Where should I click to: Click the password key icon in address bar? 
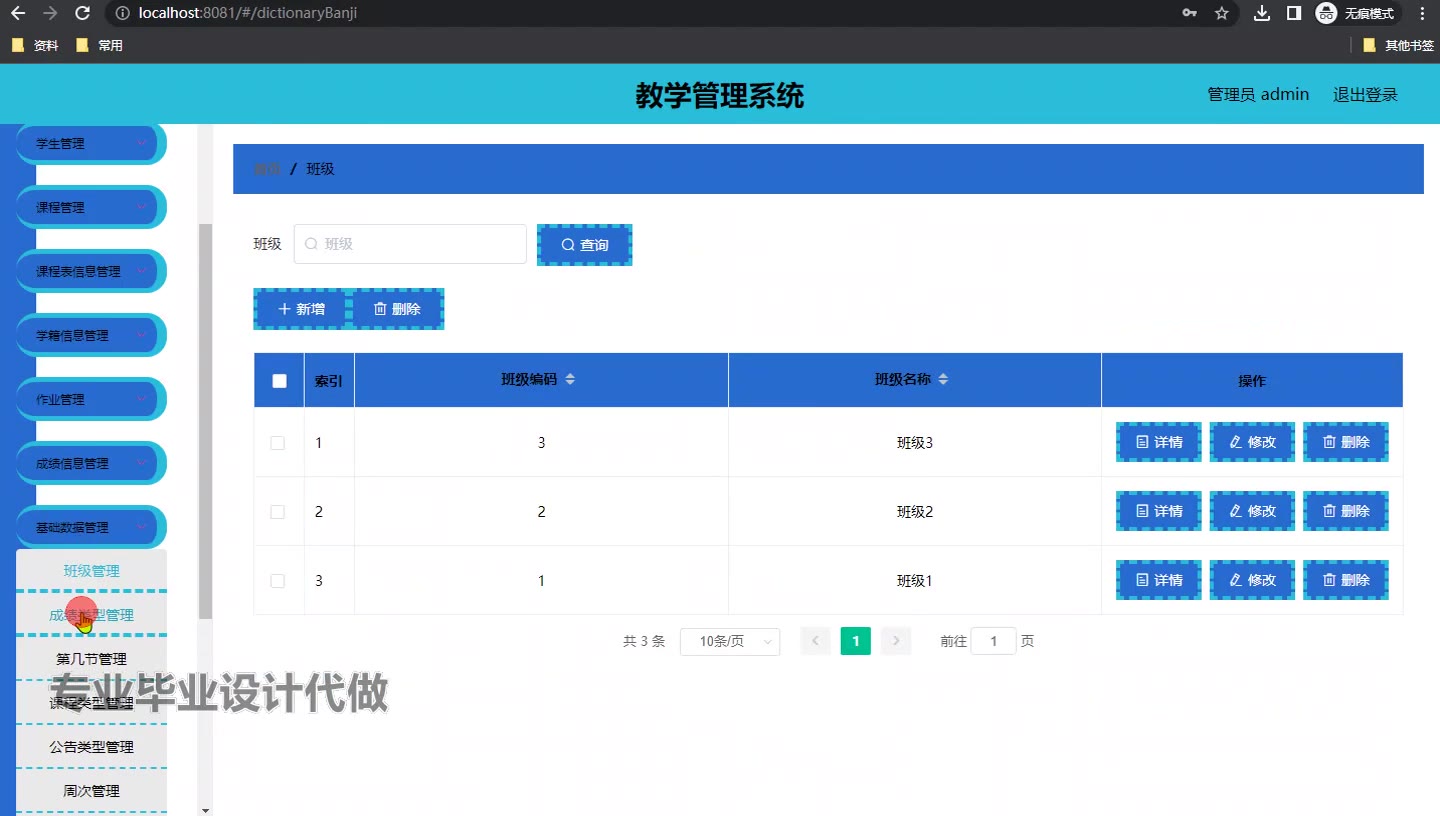click(x=1189, y=13)
